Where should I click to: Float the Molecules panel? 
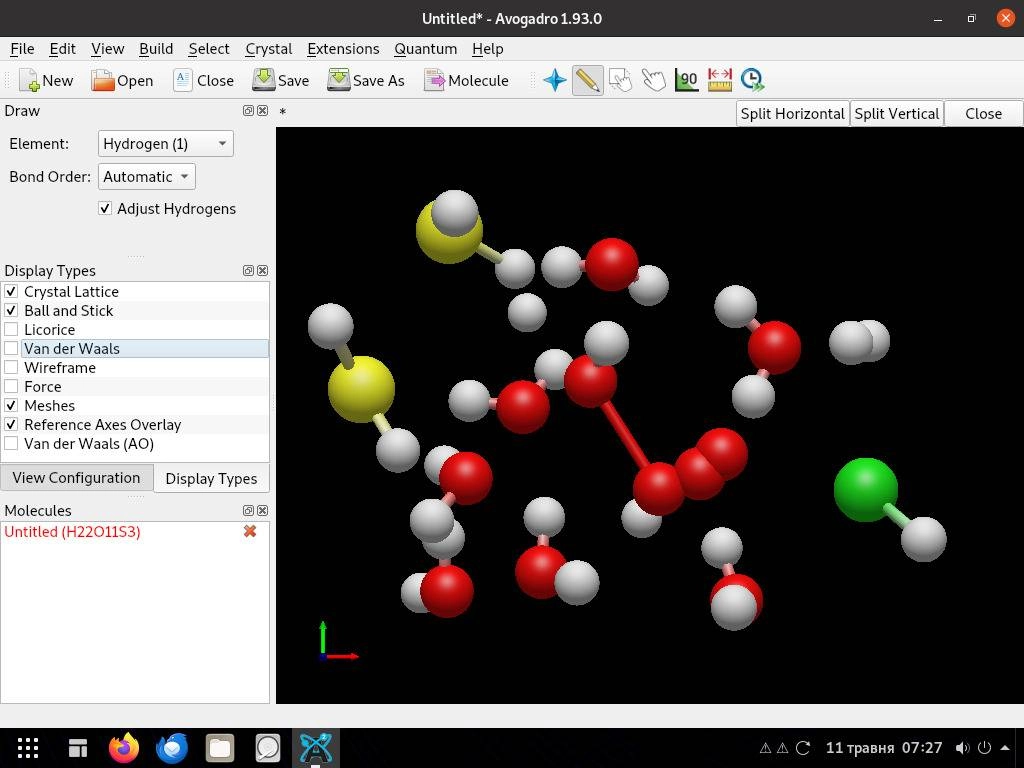point(248,510)
